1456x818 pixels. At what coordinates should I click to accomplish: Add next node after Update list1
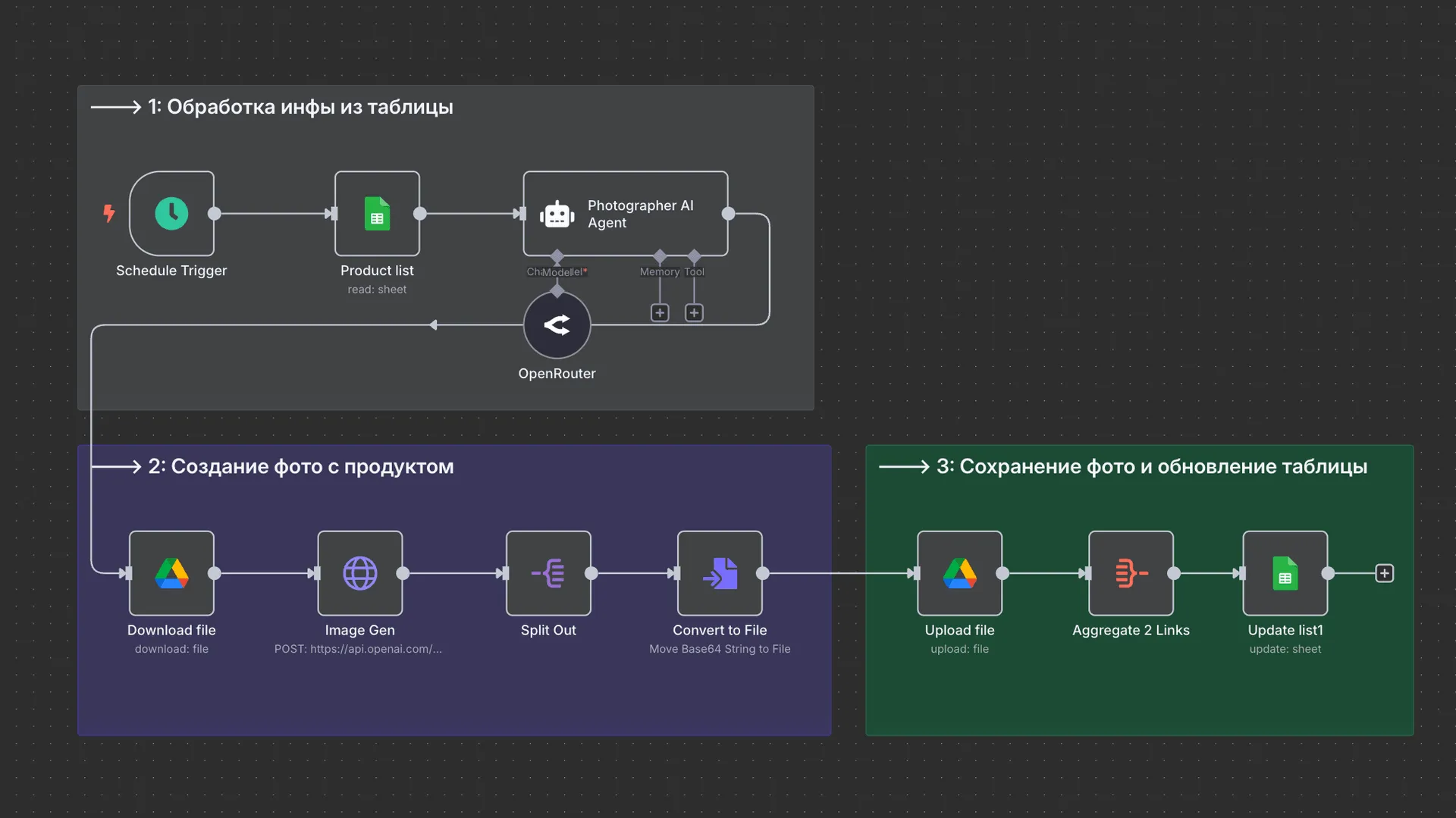(x=1384, y=573)
